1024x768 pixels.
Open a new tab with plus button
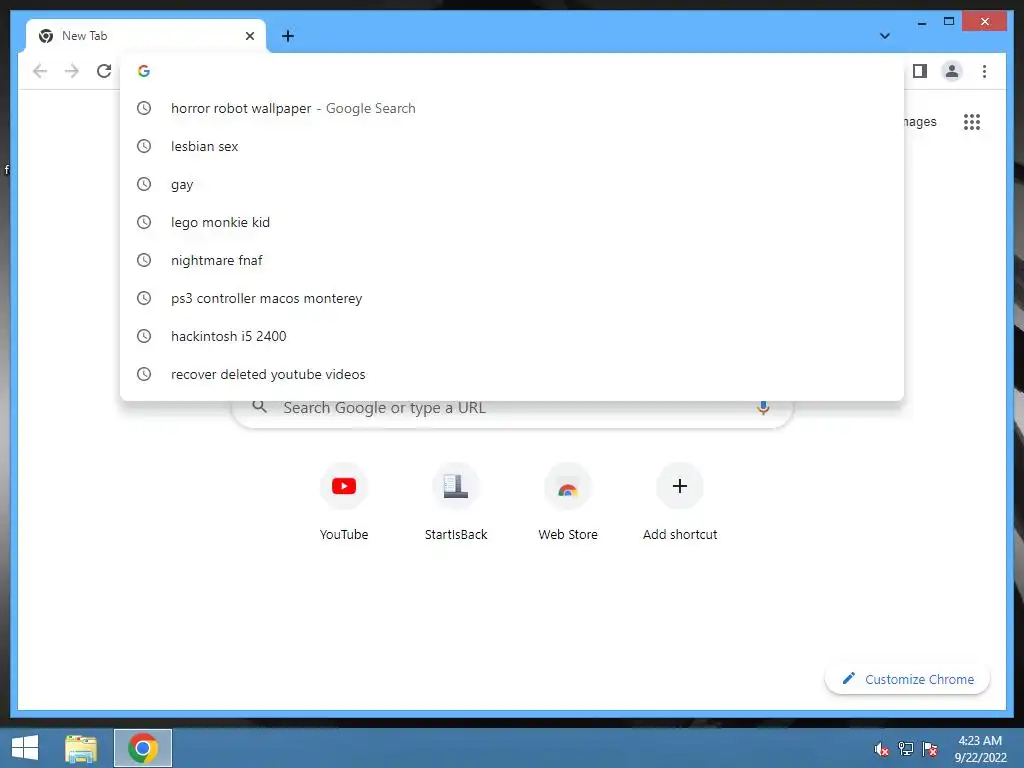coord(288,36)
